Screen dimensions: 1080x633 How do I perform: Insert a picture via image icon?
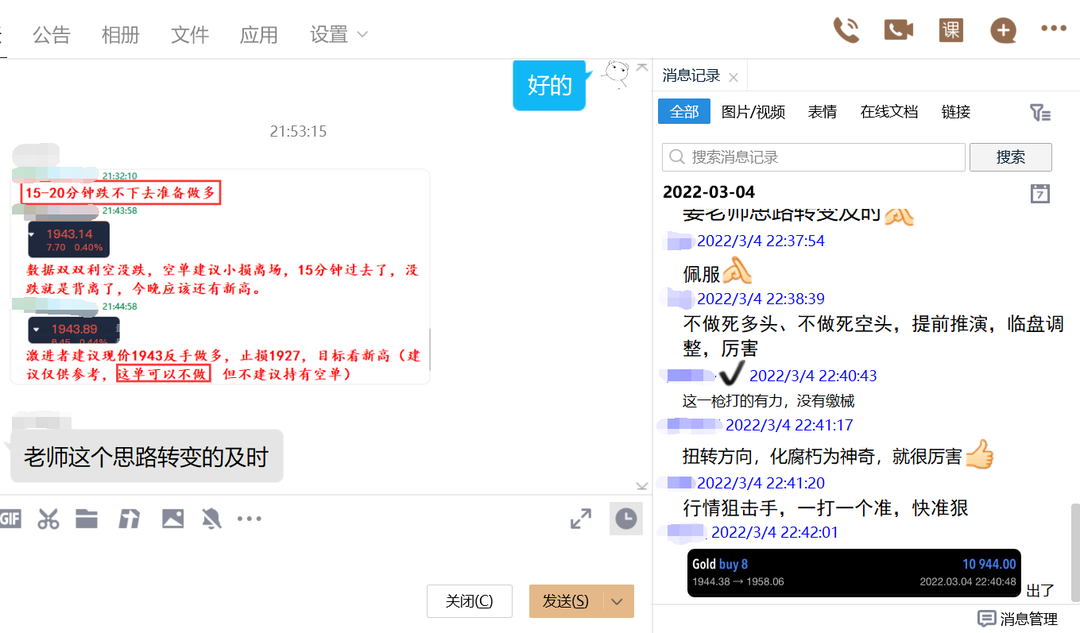[x=172, y=518]
